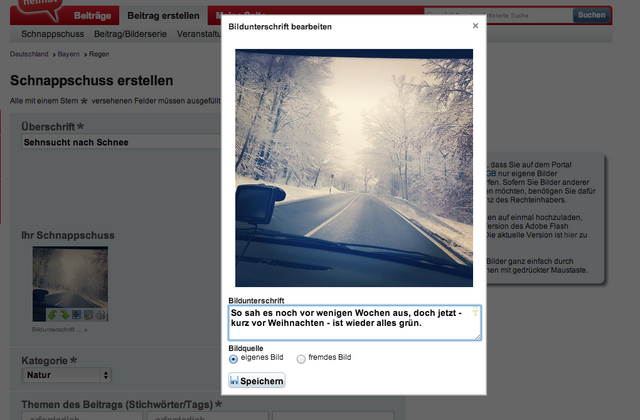Rotate thumbnail left with green arrow icon

(x=52, y=315)
